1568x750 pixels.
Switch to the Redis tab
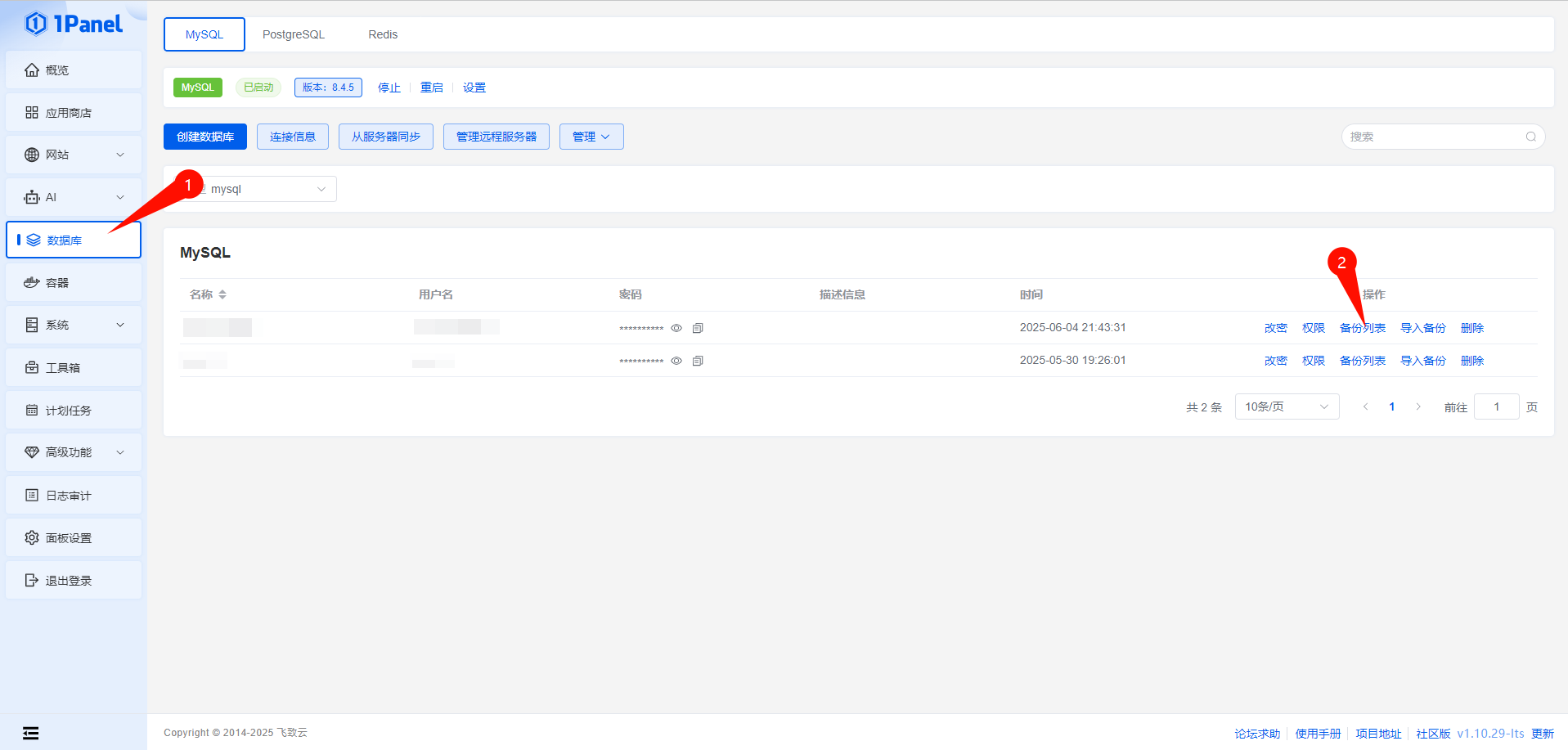pyautogui.click(x=382, y=34)
